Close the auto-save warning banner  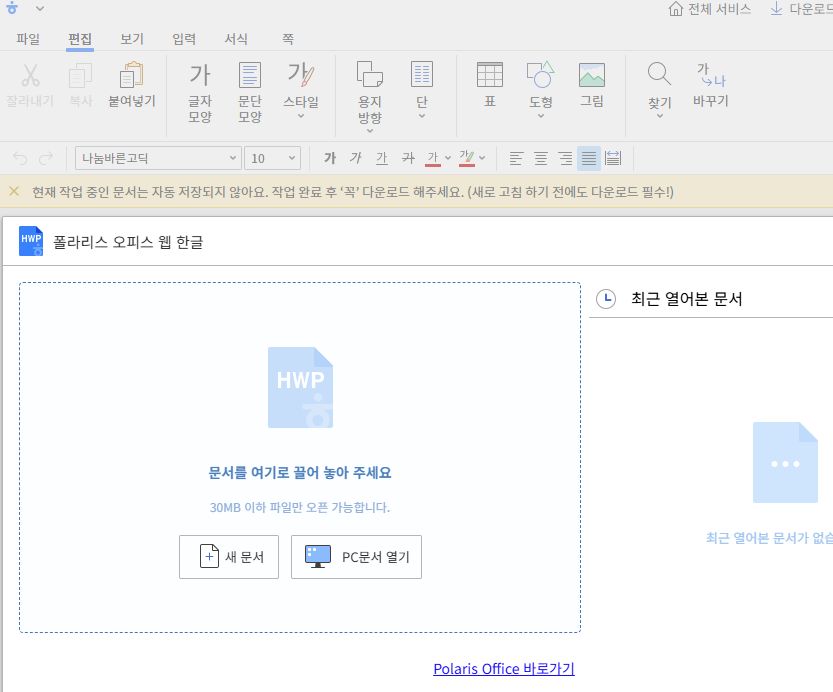14,191
